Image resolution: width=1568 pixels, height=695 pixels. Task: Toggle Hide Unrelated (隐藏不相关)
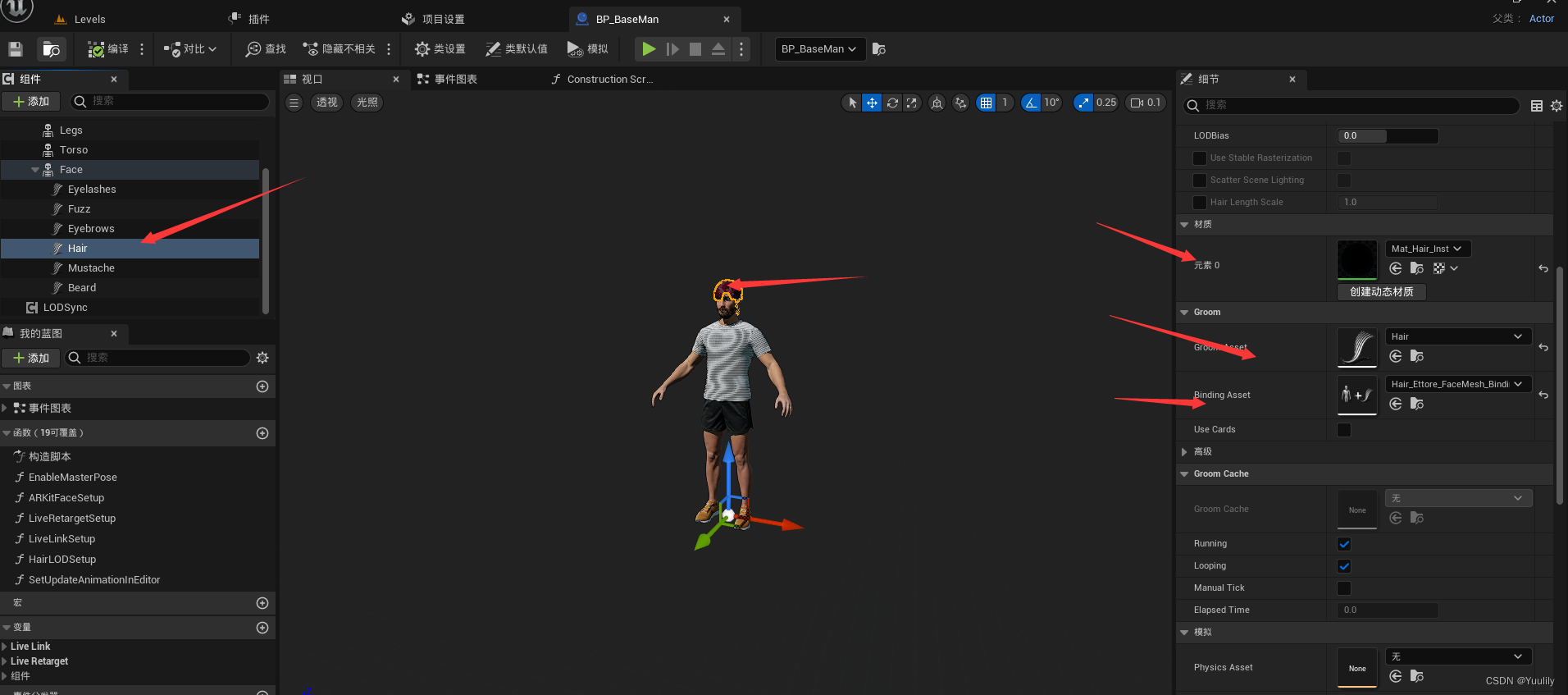[x=340, y=49]
